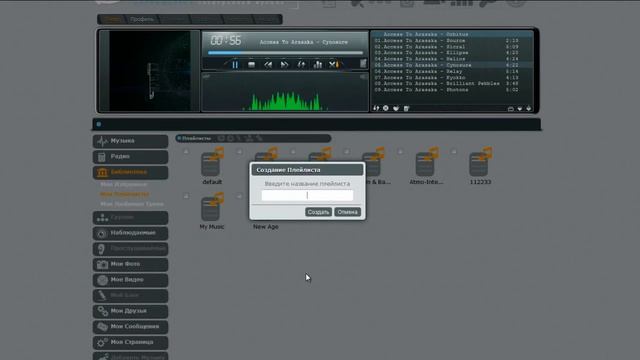The width and height of the screenshot is (640, 360).
Task: Click the New Age playlist label
Action: [x=266, y=227]
